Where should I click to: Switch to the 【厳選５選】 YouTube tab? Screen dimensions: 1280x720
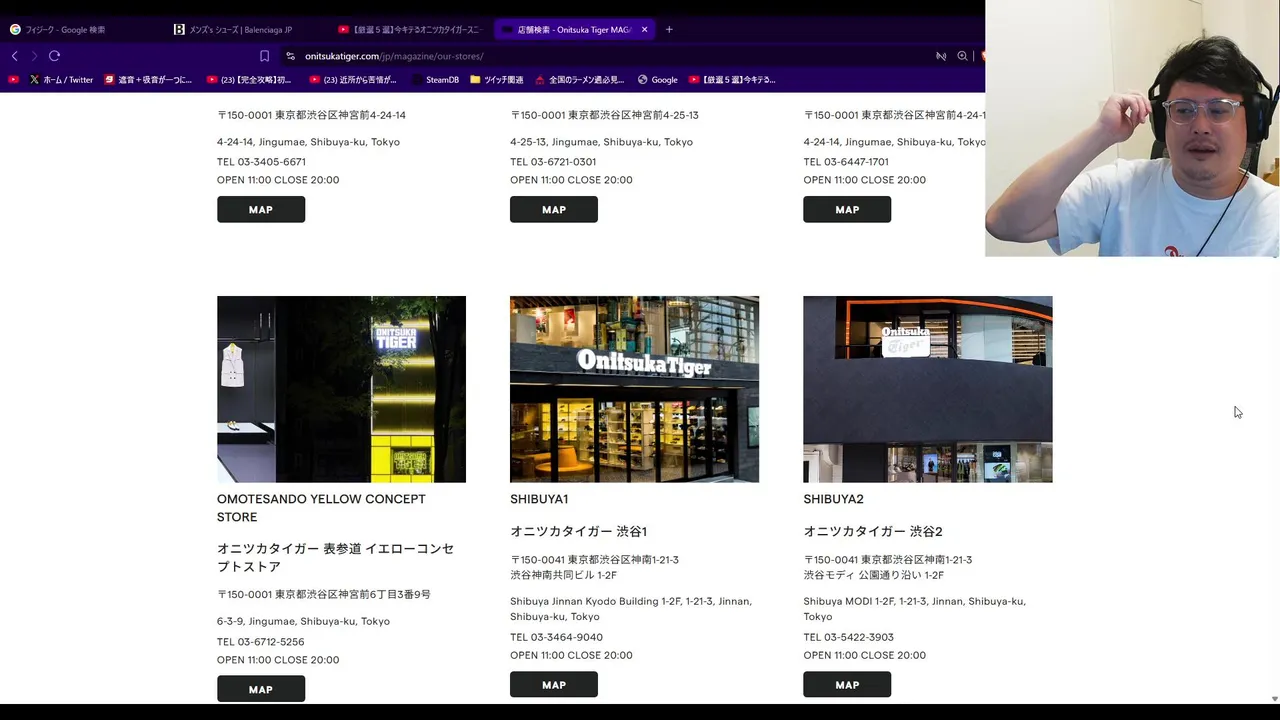pyautogui.click(x=411, y=29)
